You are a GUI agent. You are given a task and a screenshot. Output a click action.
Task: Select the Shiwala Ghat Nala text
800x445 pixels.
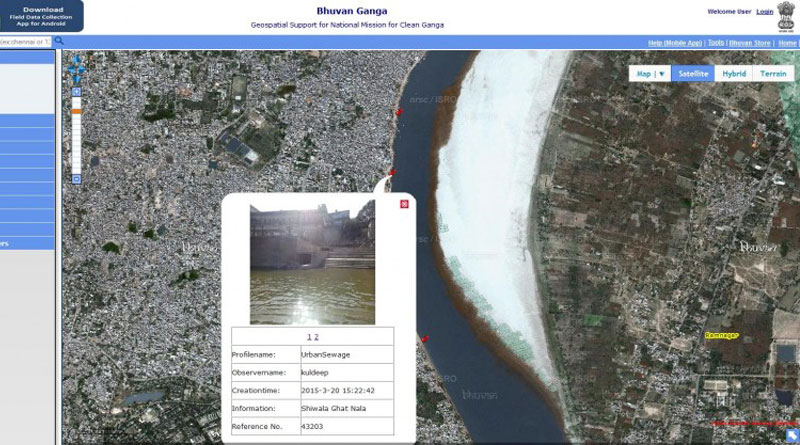[333, 408]
